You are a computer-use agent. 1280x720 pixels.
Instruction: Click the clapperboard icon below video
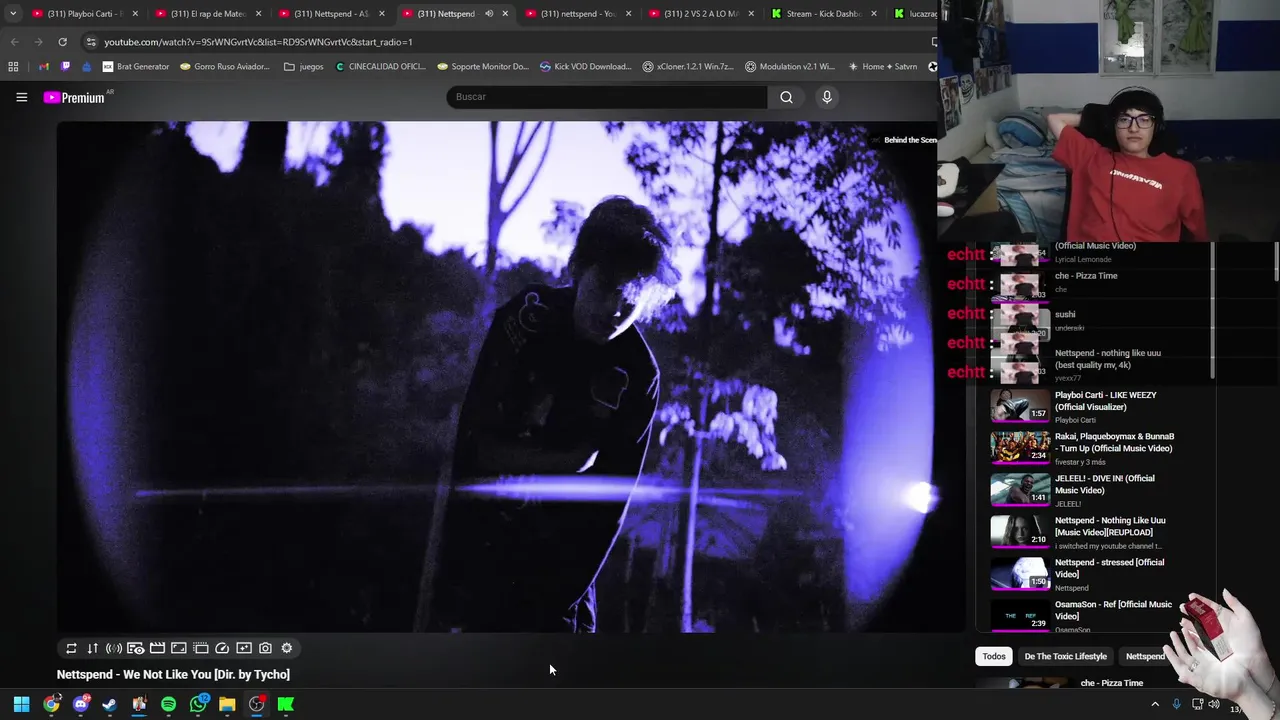tap(157, 648)
